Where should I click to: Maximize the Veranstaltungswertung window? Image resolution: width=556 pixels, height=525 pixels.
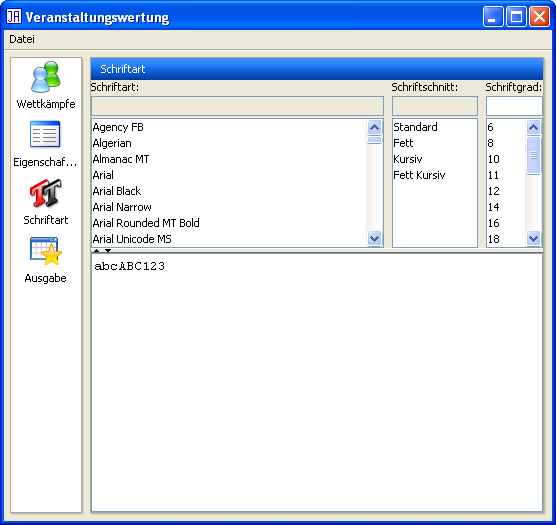pos(516,16)
